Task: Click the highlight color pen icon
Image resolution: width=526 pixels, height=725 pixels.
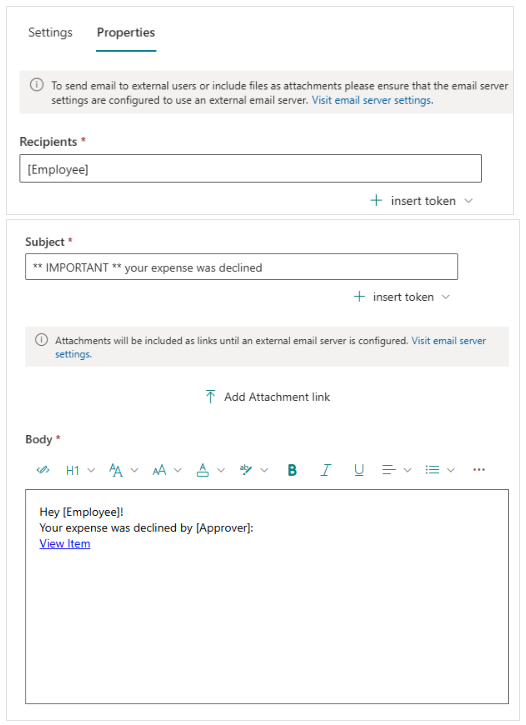Action: (246, 470)
